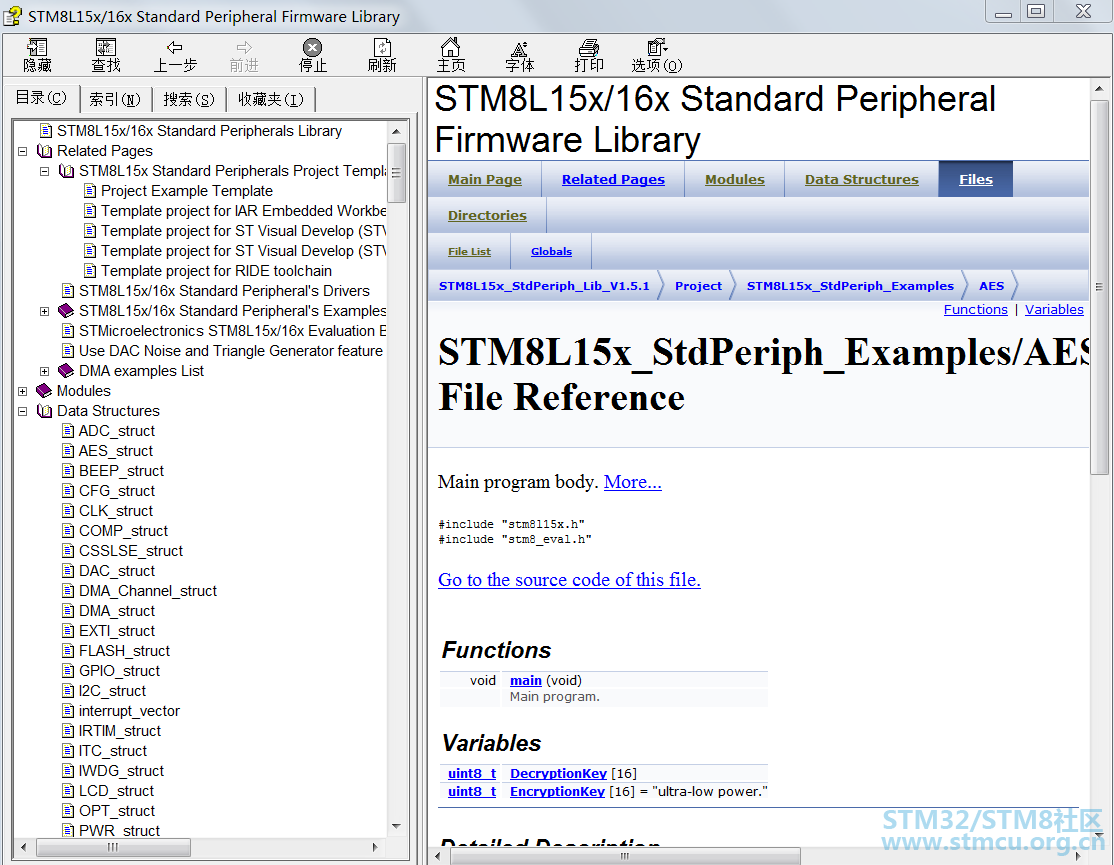Open the File List sub-tab

point(469,251)
